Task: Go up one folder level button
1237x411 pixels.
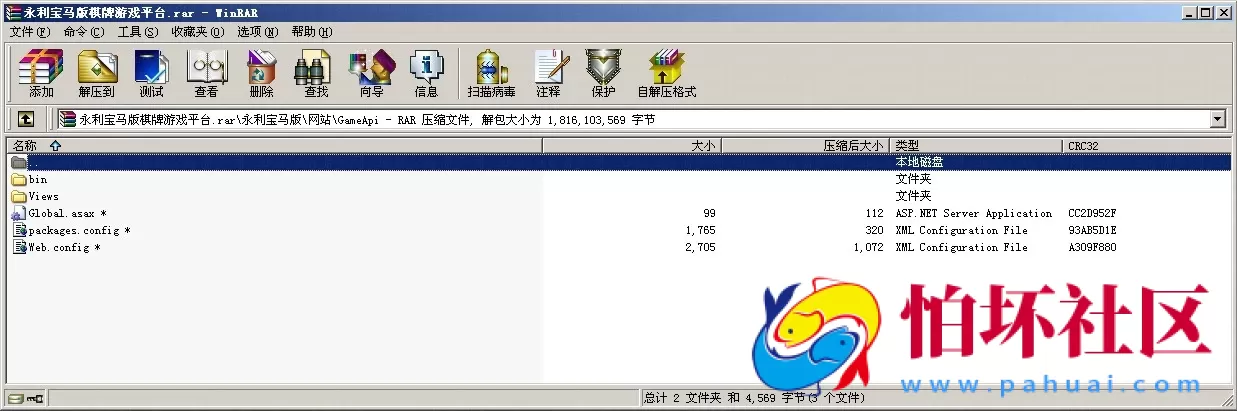Action: pos(26,119)
